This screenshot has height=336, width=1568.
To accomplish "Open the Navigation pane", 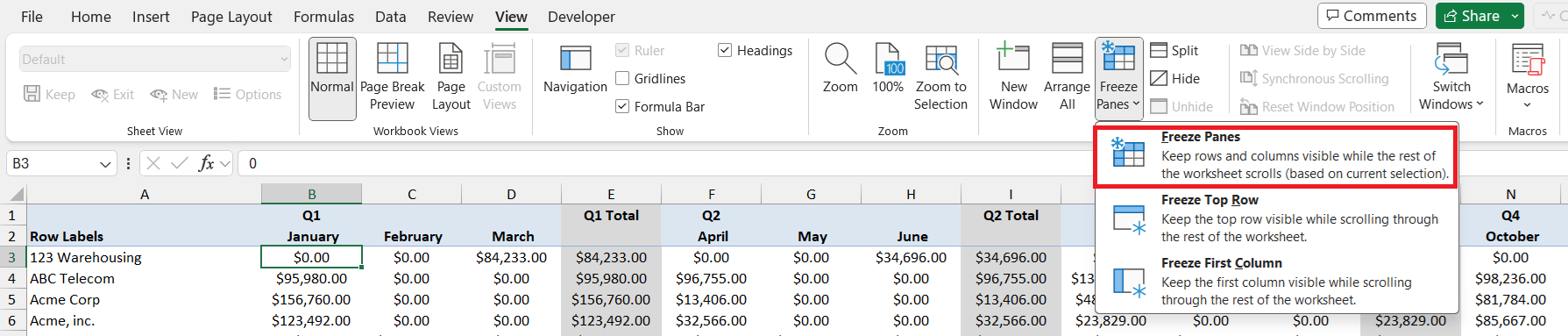I will coord(575,69).
